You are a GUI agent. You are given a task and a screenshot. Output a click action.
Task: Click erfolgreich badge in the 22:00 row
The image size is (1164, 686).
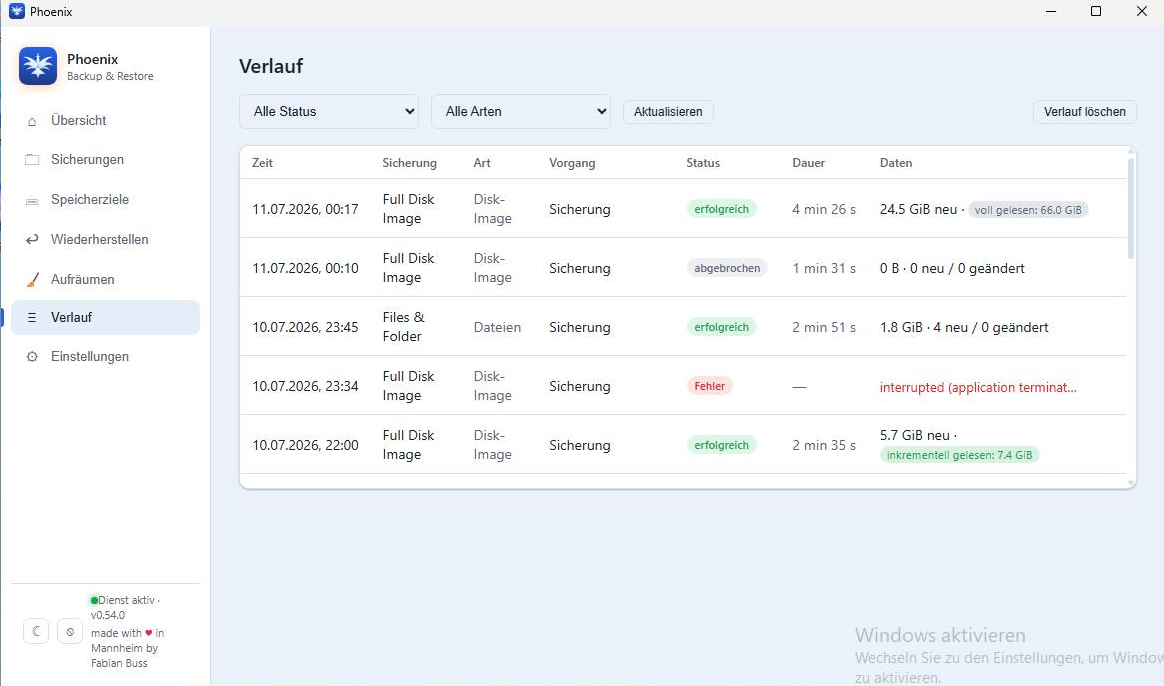[x=722, y=445]
